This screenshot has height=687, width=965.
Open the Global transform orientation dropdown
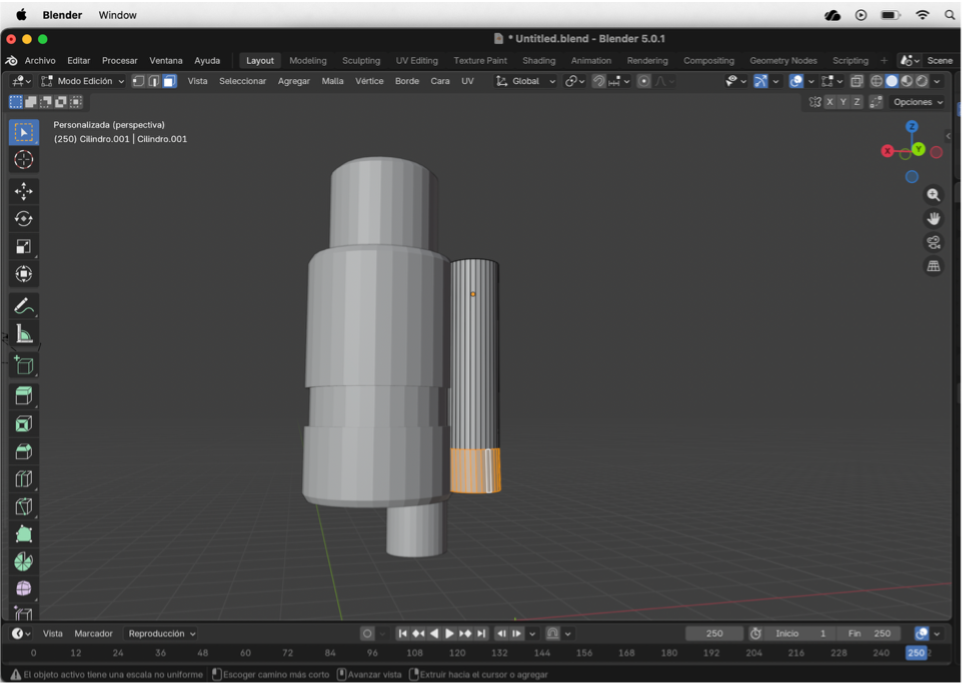coord(524,81)
